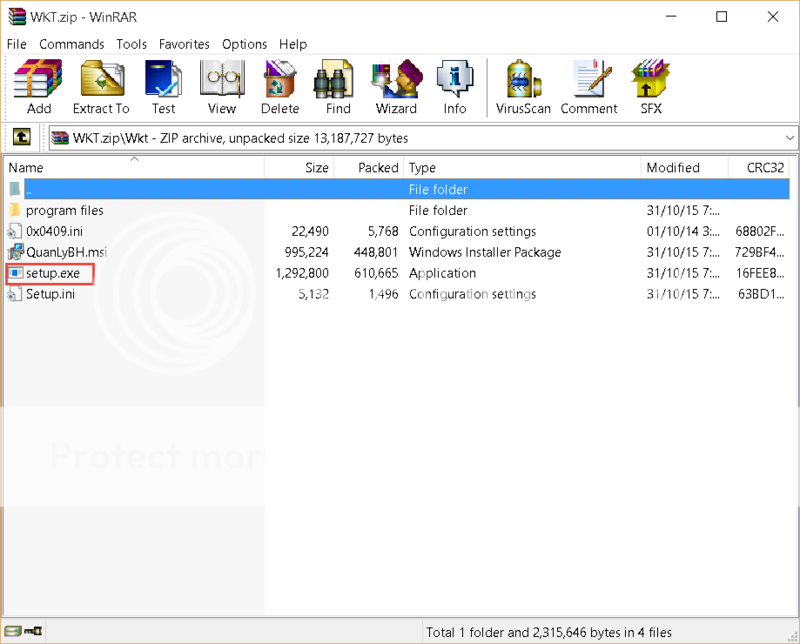Run the Test archive tool

(163, 87)
